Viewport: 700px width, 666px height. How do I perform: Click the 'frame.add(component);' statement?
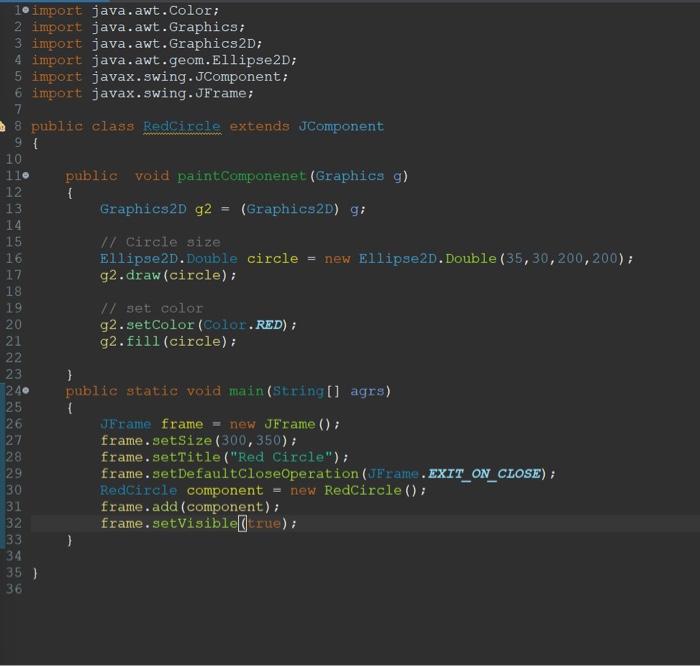pyautogui.click(x=190, y=507)
